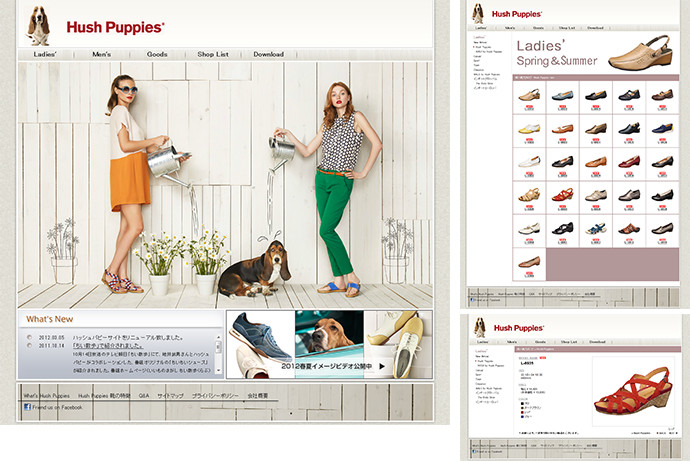
Task: Select the tan pump alone in the last catalog row
Action: tap(529, 264)
